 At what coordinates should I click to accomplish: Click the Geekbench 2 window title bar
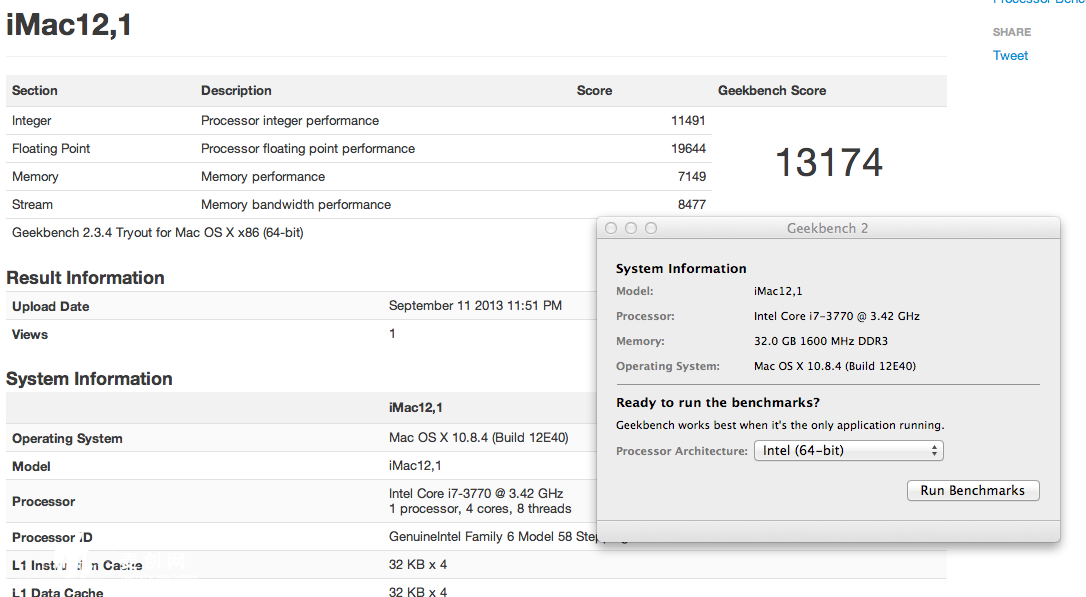(x=827, y=229)
